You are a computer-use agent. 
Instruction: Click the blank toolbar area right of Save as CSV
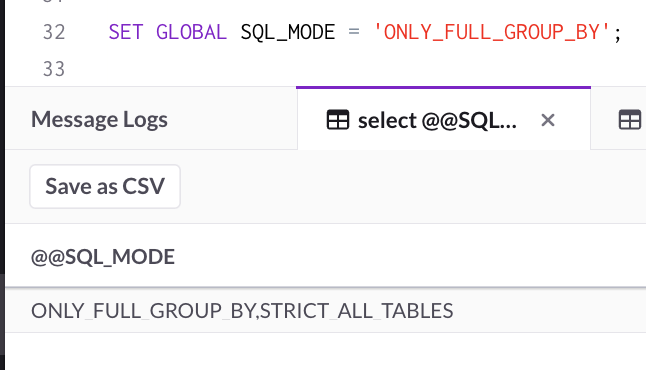click(412, 186)
